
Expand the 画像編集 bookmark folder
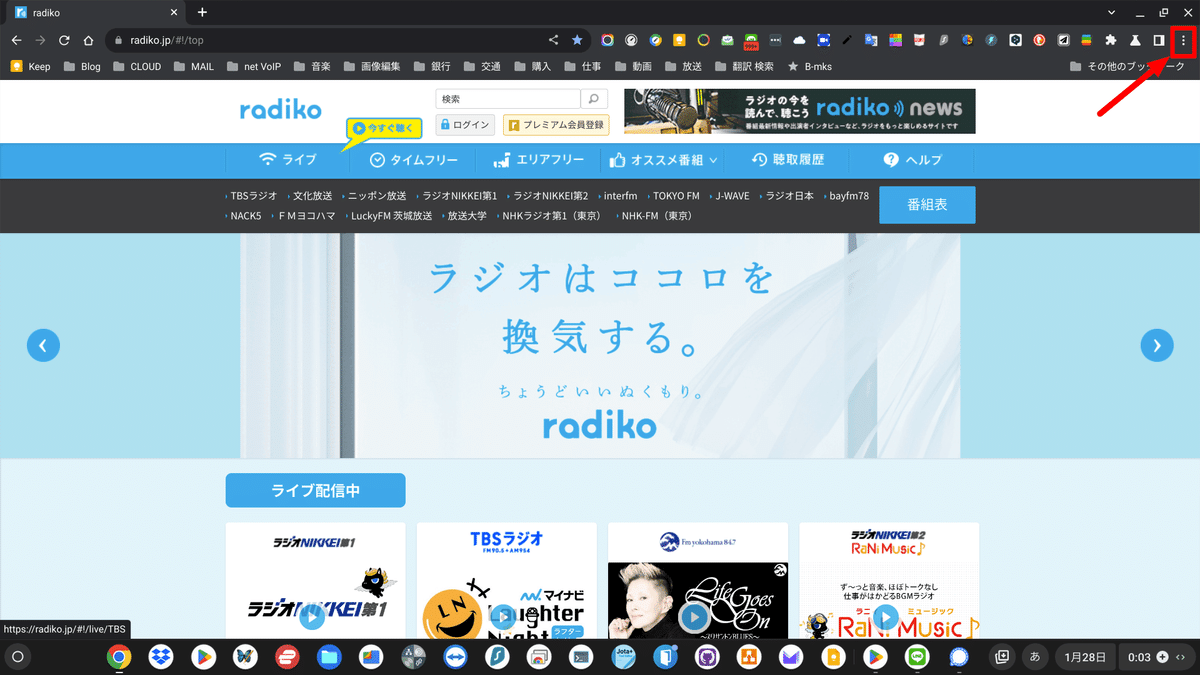(372, 67)
